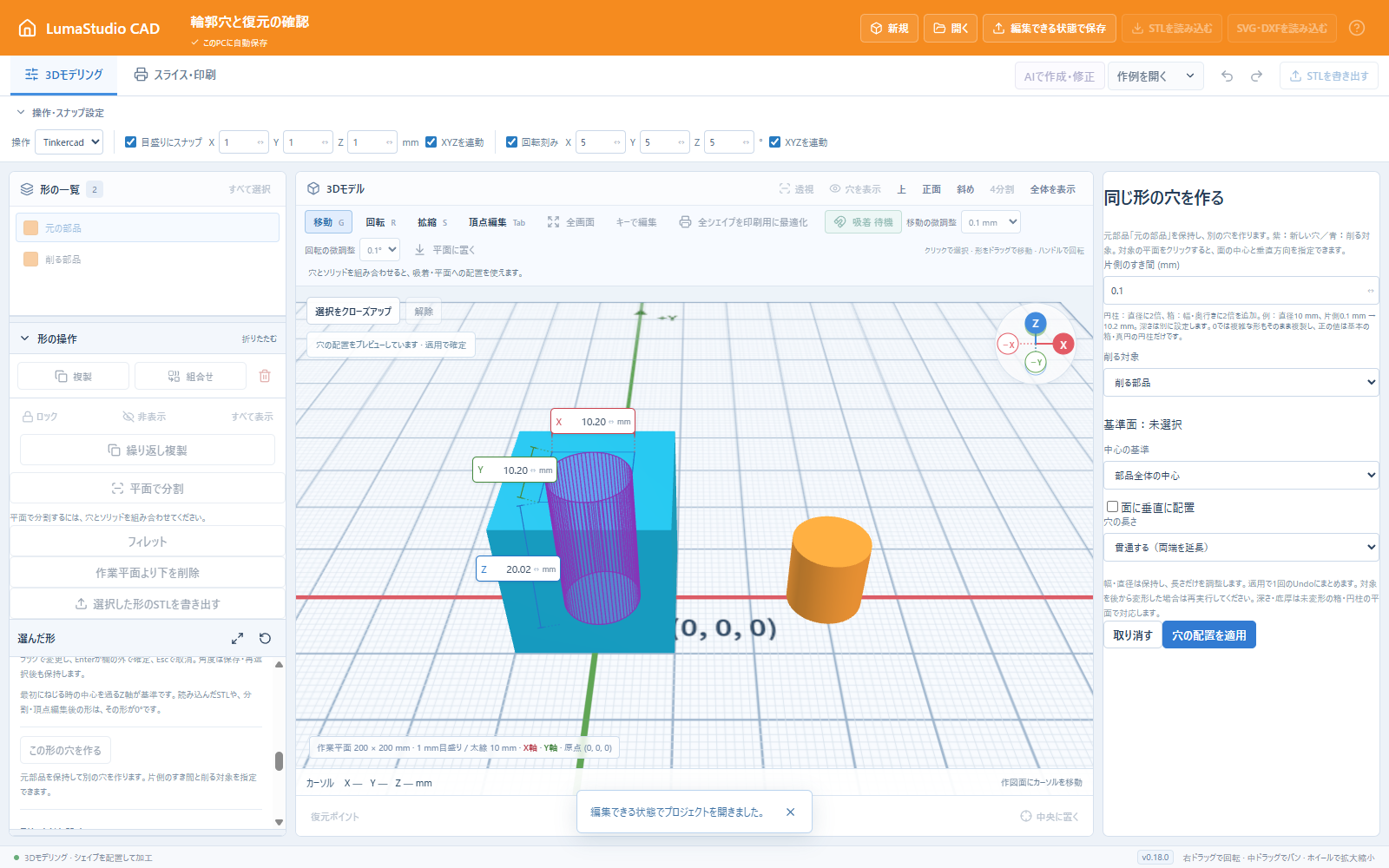Click 取り消す cancel button
Screen dimensions: 1389x868
(1133, 635)
